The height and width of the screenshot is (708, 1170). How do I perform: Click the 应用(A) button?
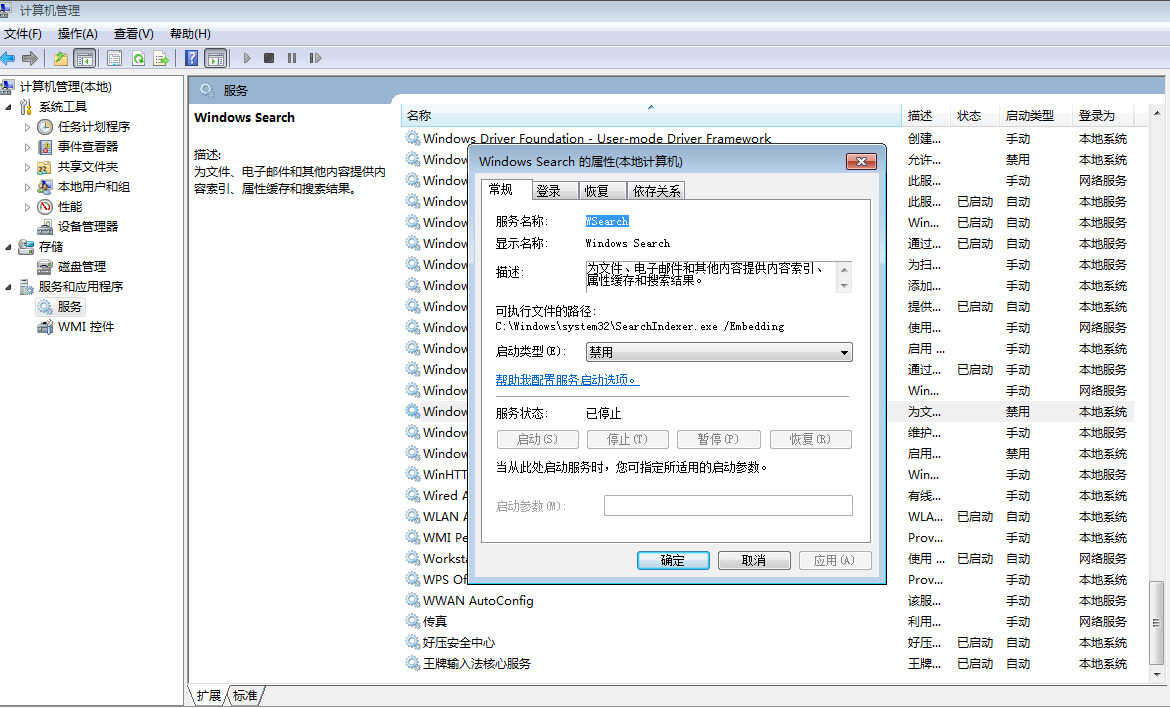click(x=834, y=560)
